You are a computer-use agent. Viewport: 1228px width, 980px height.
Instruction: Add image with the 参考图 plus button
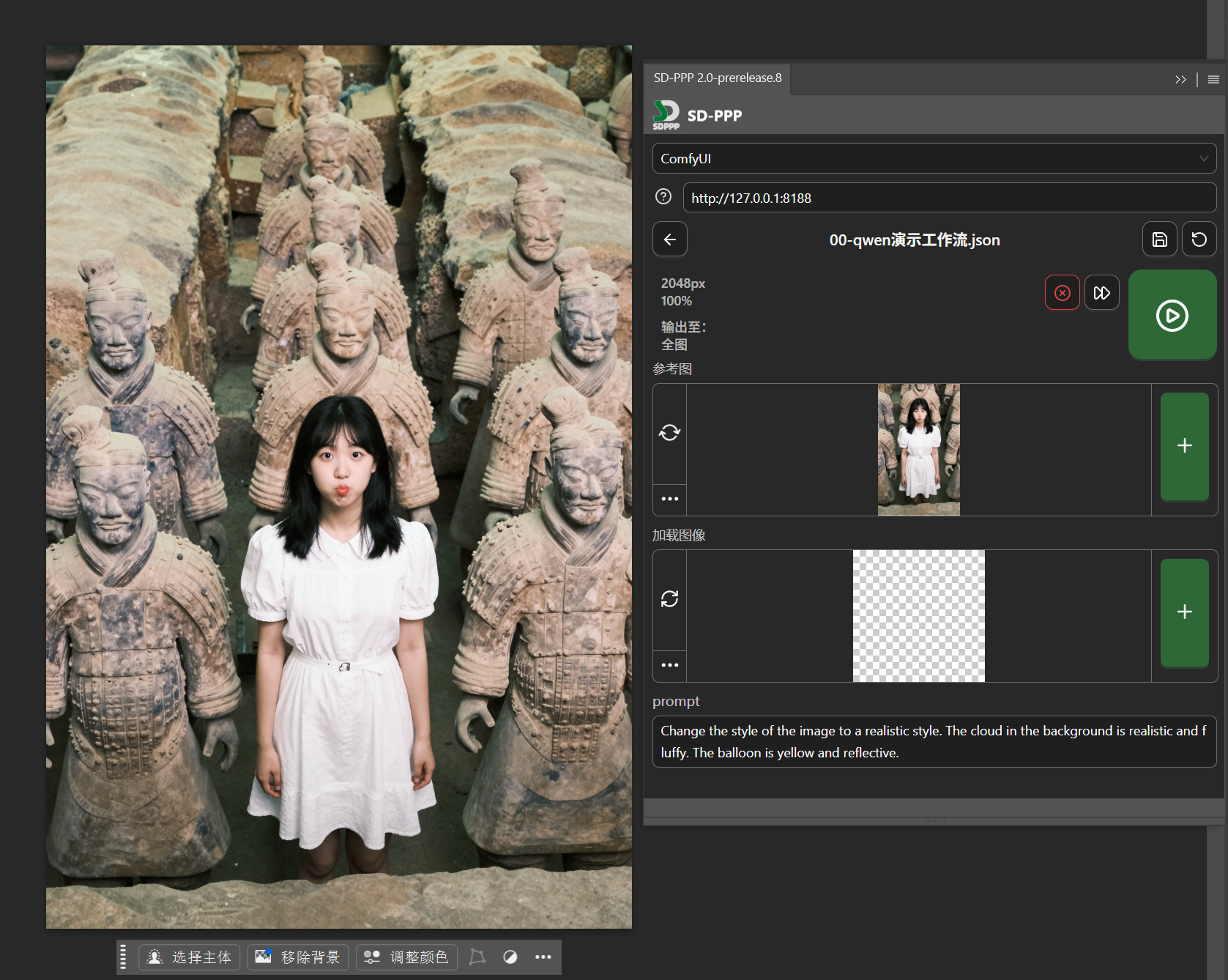click(x=1184, y=446)
